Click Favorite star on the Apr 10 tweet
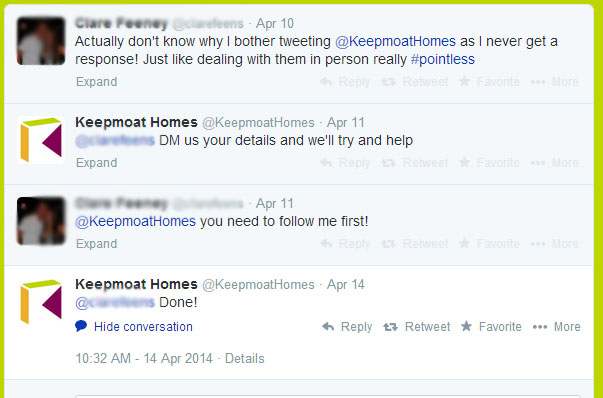The image size is (603, 398). (464, 81)
